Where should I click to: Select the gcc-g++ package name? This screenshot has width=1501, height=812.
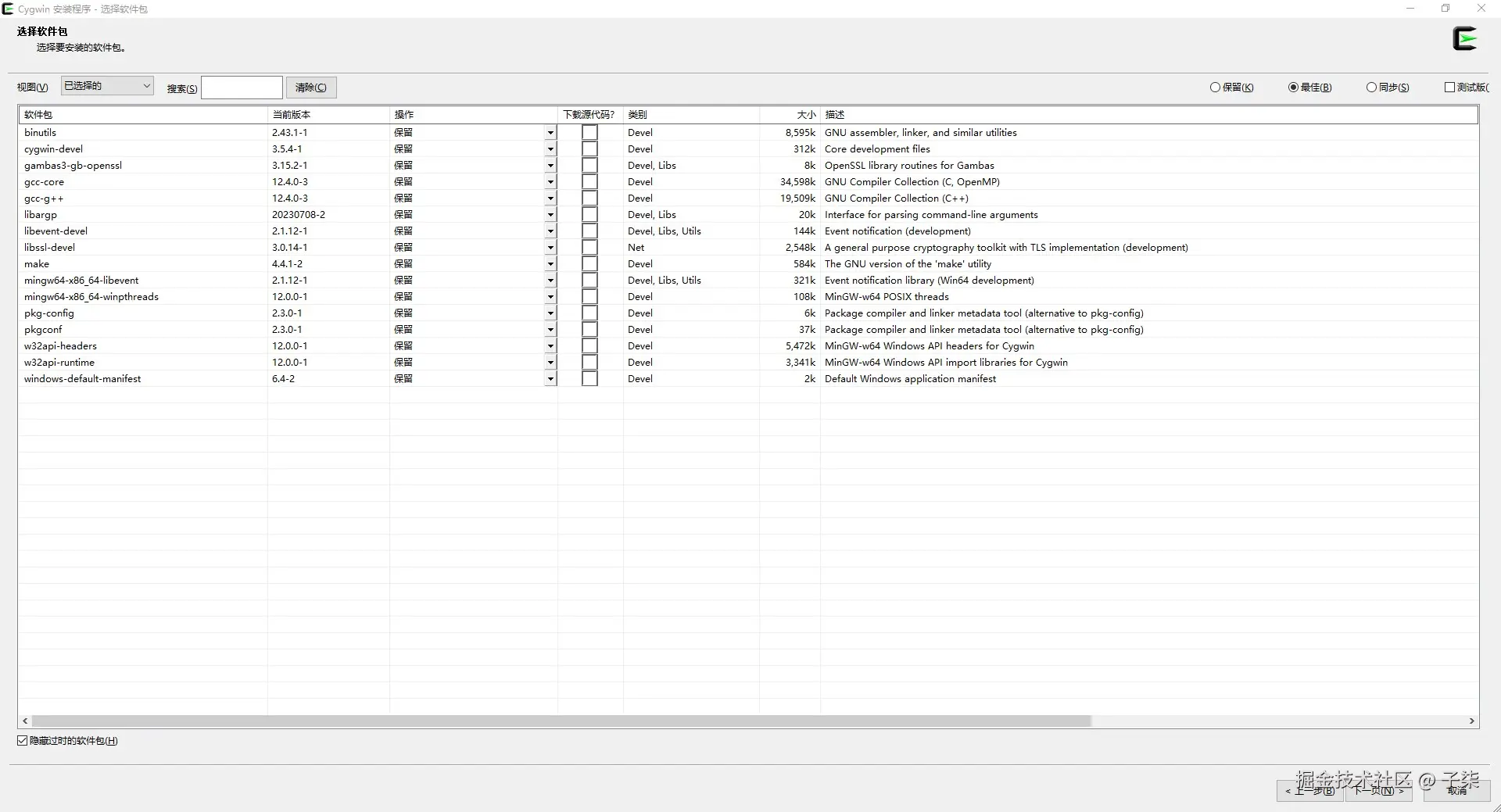tap(44, 199)
